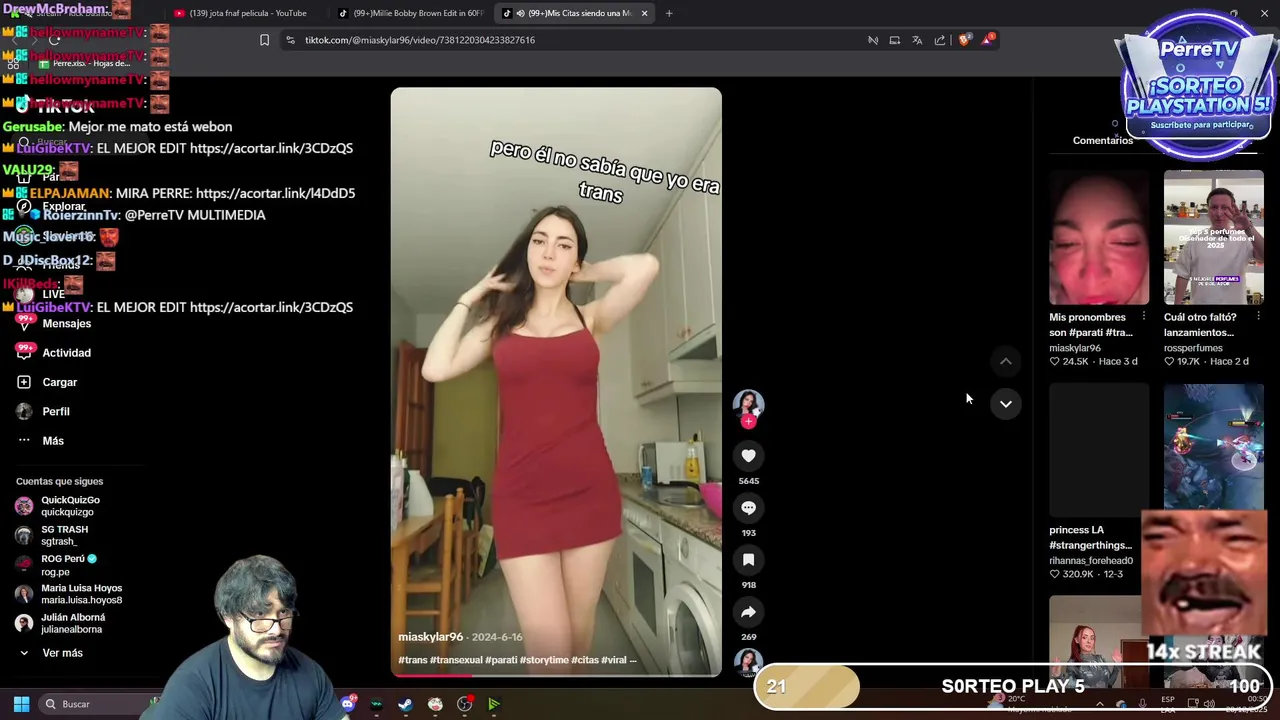Open options for 'Cuál otro faltó?' video
This screenshot has height=720, width=1280.
[x=1258, y=317]
